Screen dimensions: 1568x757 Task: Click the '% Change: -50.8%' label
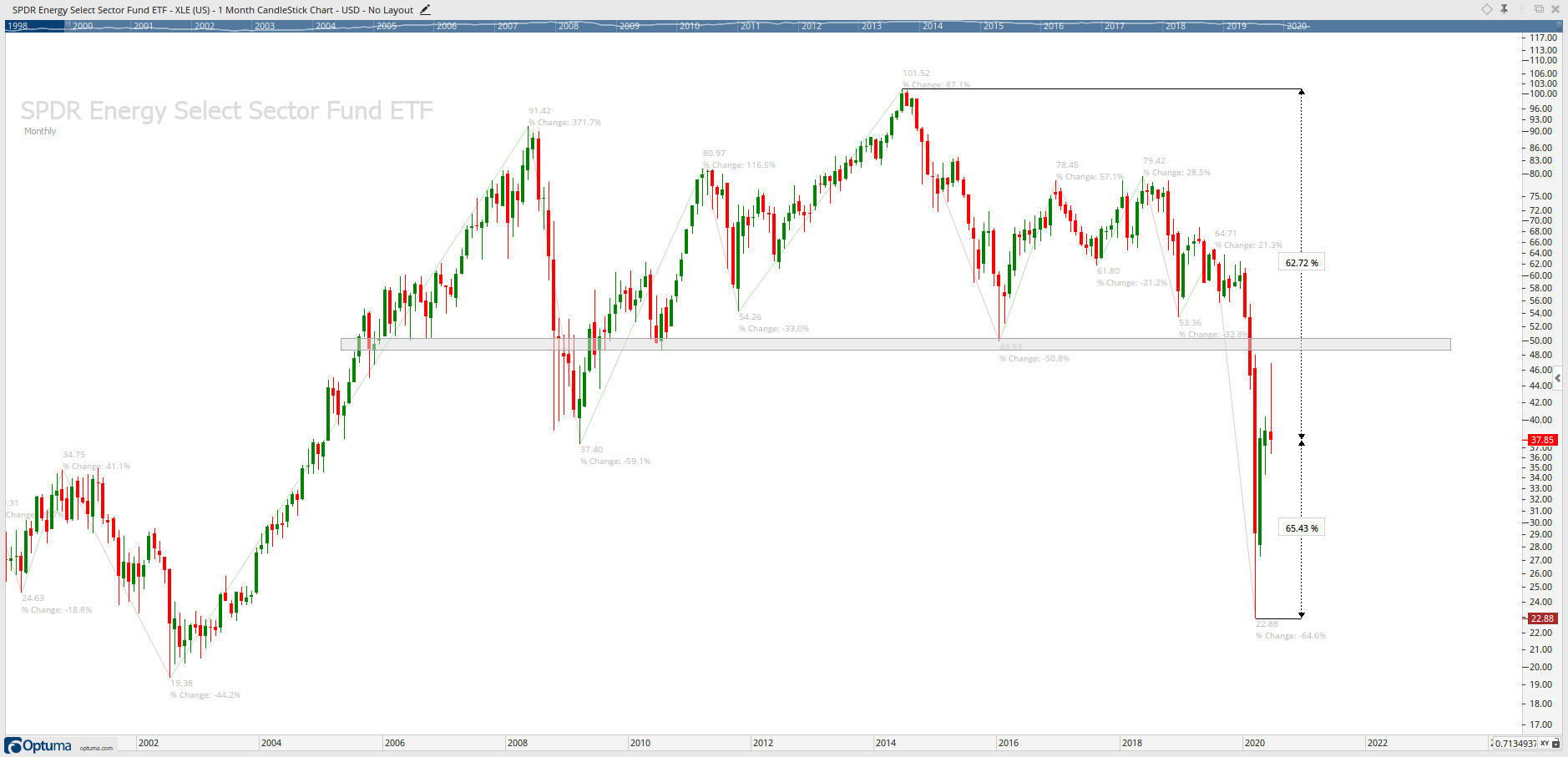[x=1034, y=359]
